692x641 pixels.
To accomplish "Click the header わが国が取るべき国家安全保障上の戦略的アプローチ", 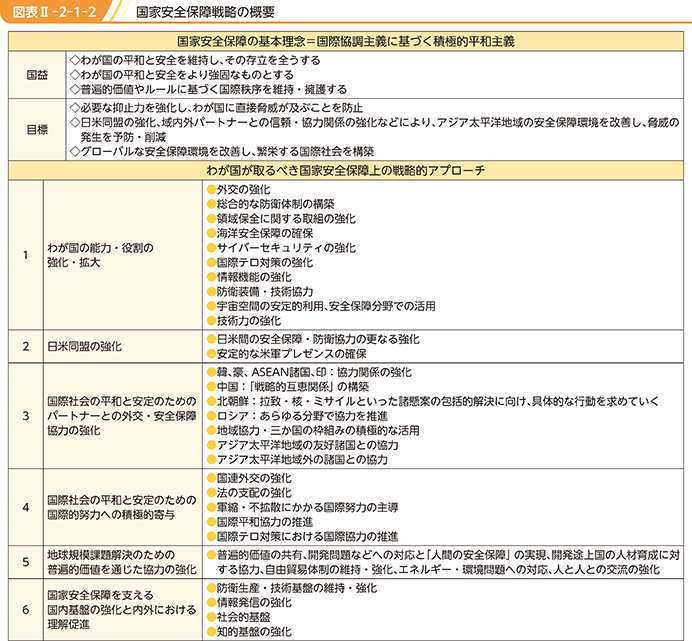I will (x=346, y=170).
